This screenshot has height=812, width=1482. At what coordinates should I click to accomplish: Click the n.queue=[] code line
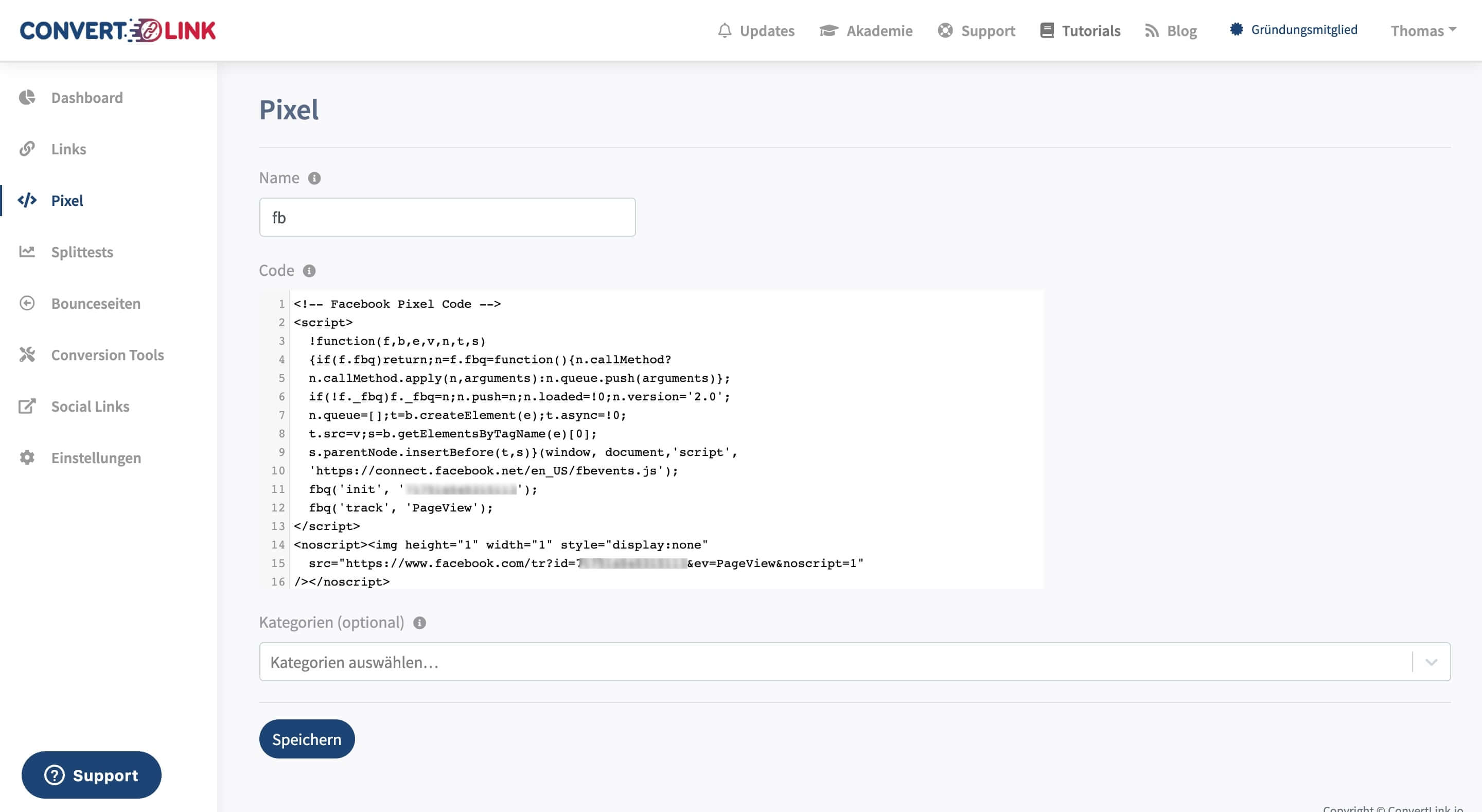(467, 415)
